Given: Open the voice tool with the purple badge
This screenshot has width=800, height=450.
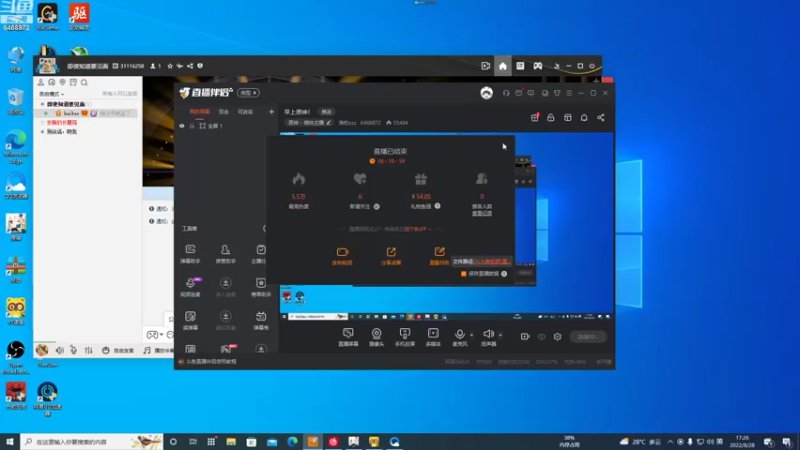Looking at the screenshot, I should pyautogui.click(x=190, y=287).
